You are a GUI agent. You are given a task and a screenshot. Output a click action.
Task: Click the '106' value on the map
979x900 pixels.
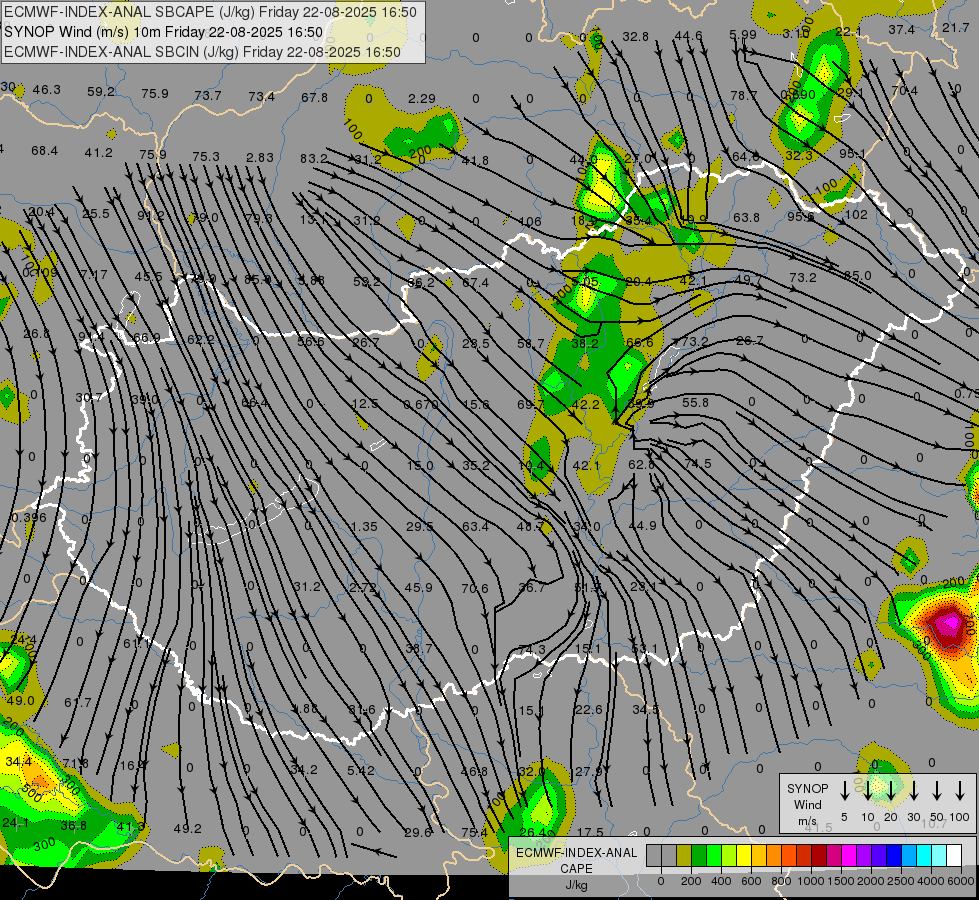530,222
